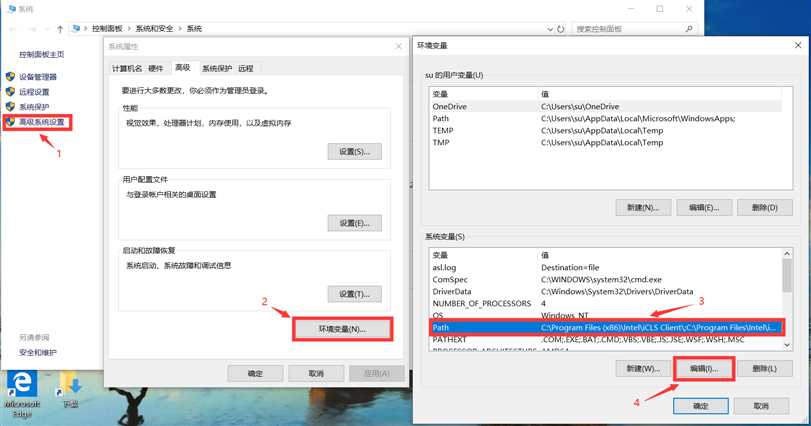Click 编辑(E) for user variables
811x426 pixels.
tap(704, 207)
